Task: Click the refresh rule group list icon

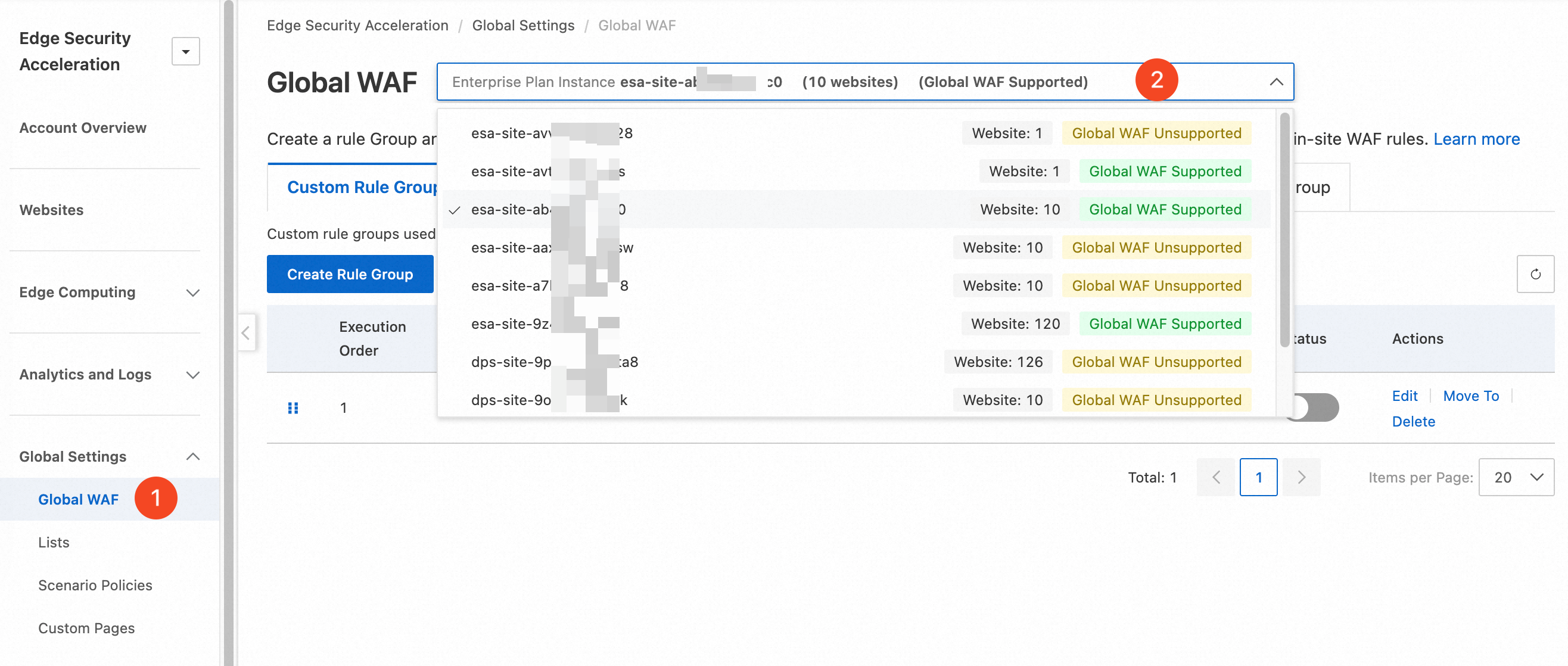Action: click(x=1535, y=275)
